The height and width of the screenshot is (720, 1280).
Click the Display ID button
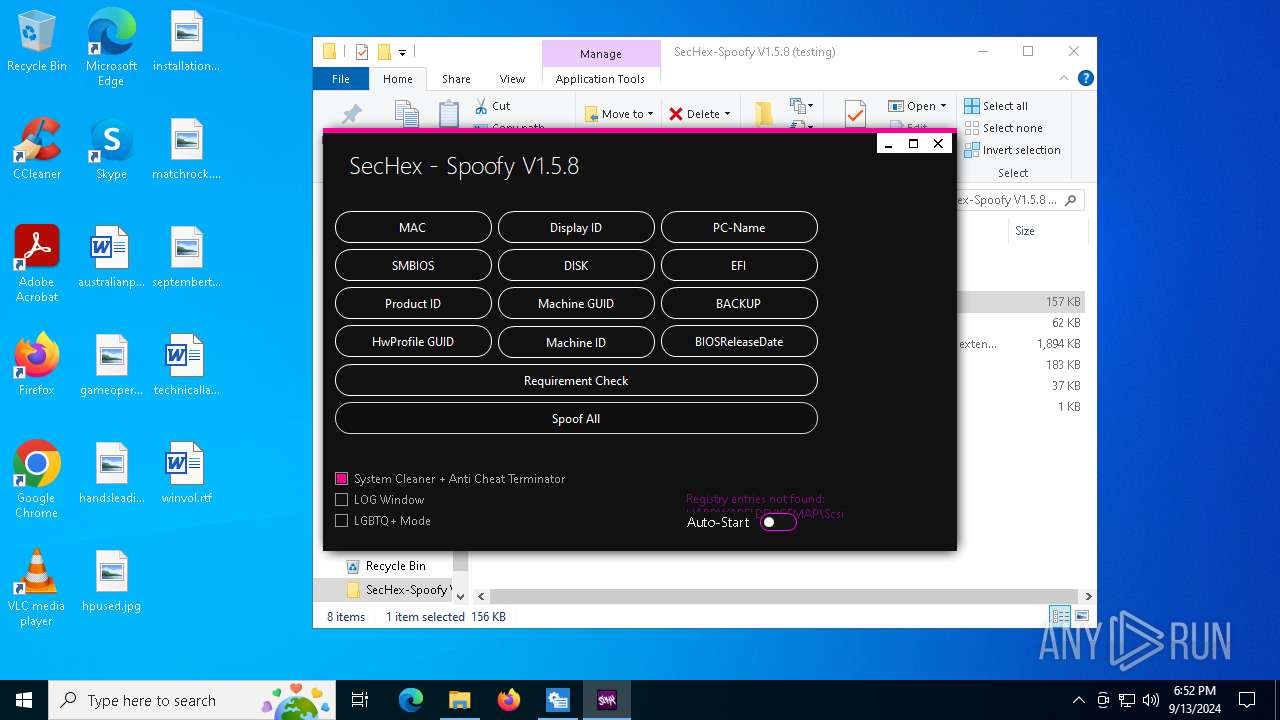[576, 227]
